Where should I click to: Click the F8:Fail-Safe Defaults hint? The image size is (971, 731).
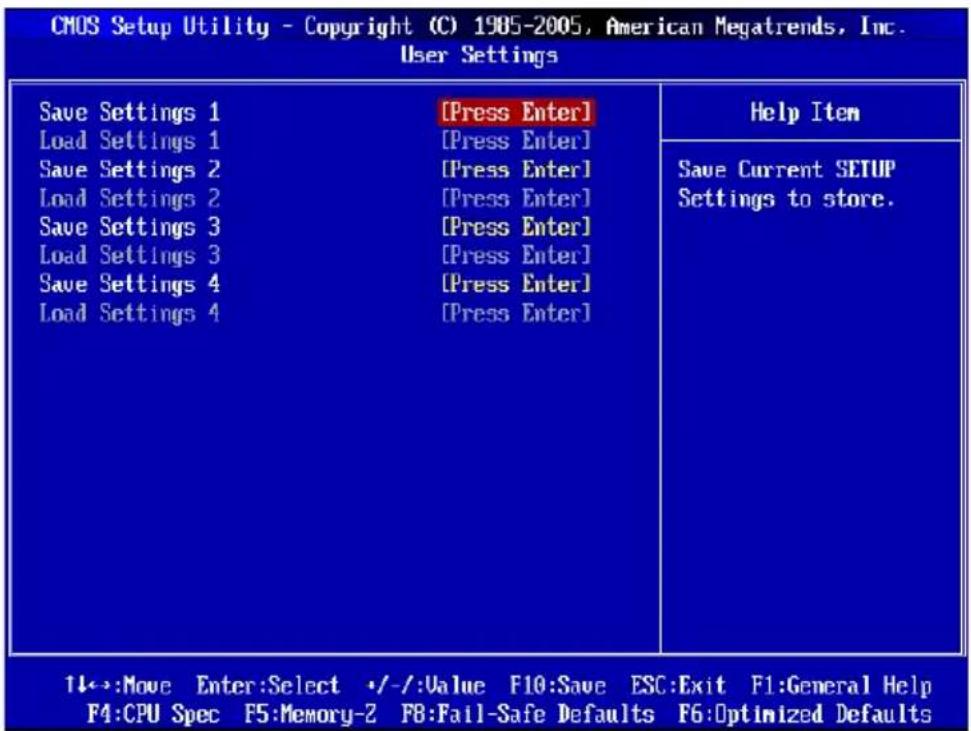528,714
